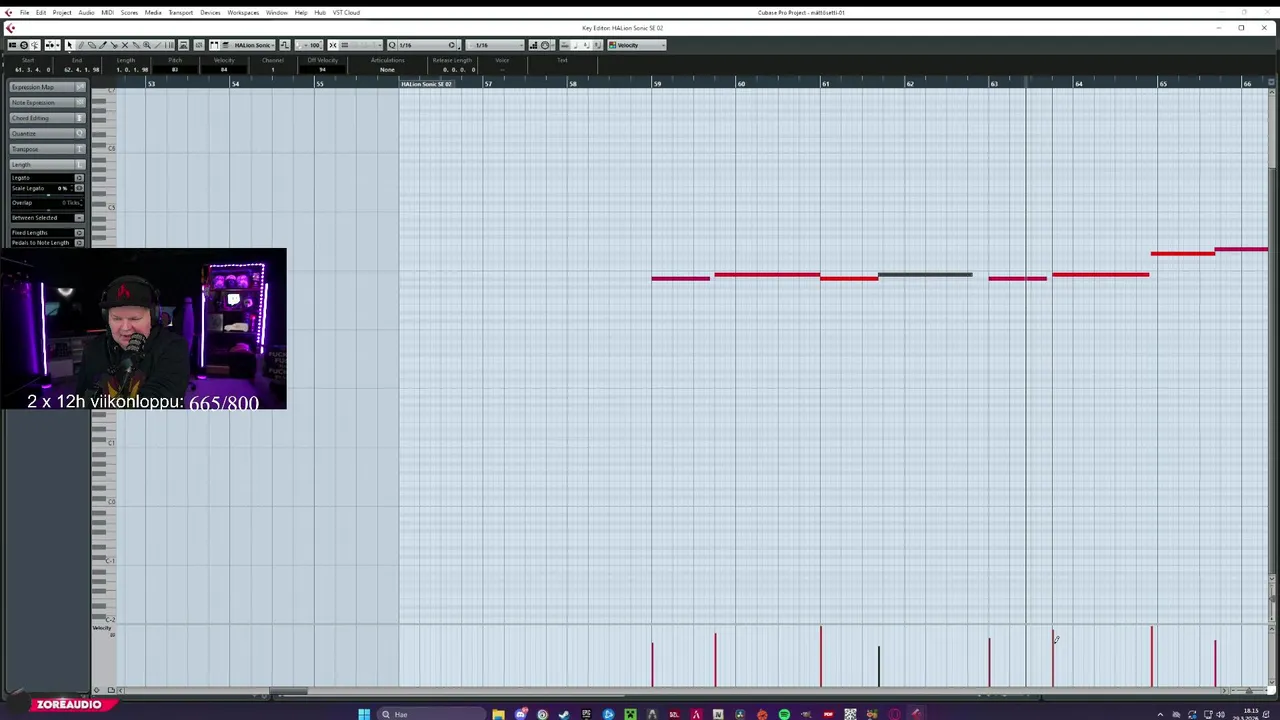Expand the Chord Editing section

click(47, 118)
